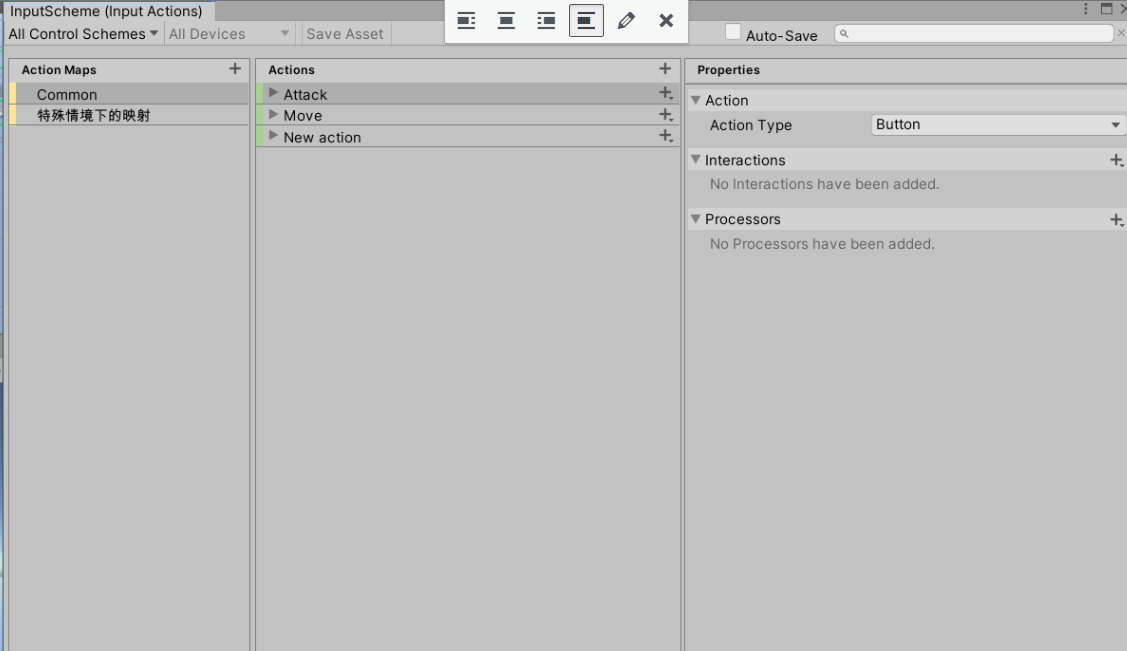This screenshot has height=651, width=1127.
Task: Create a new Action using the plus icon
Action: [x=664, y=68]
